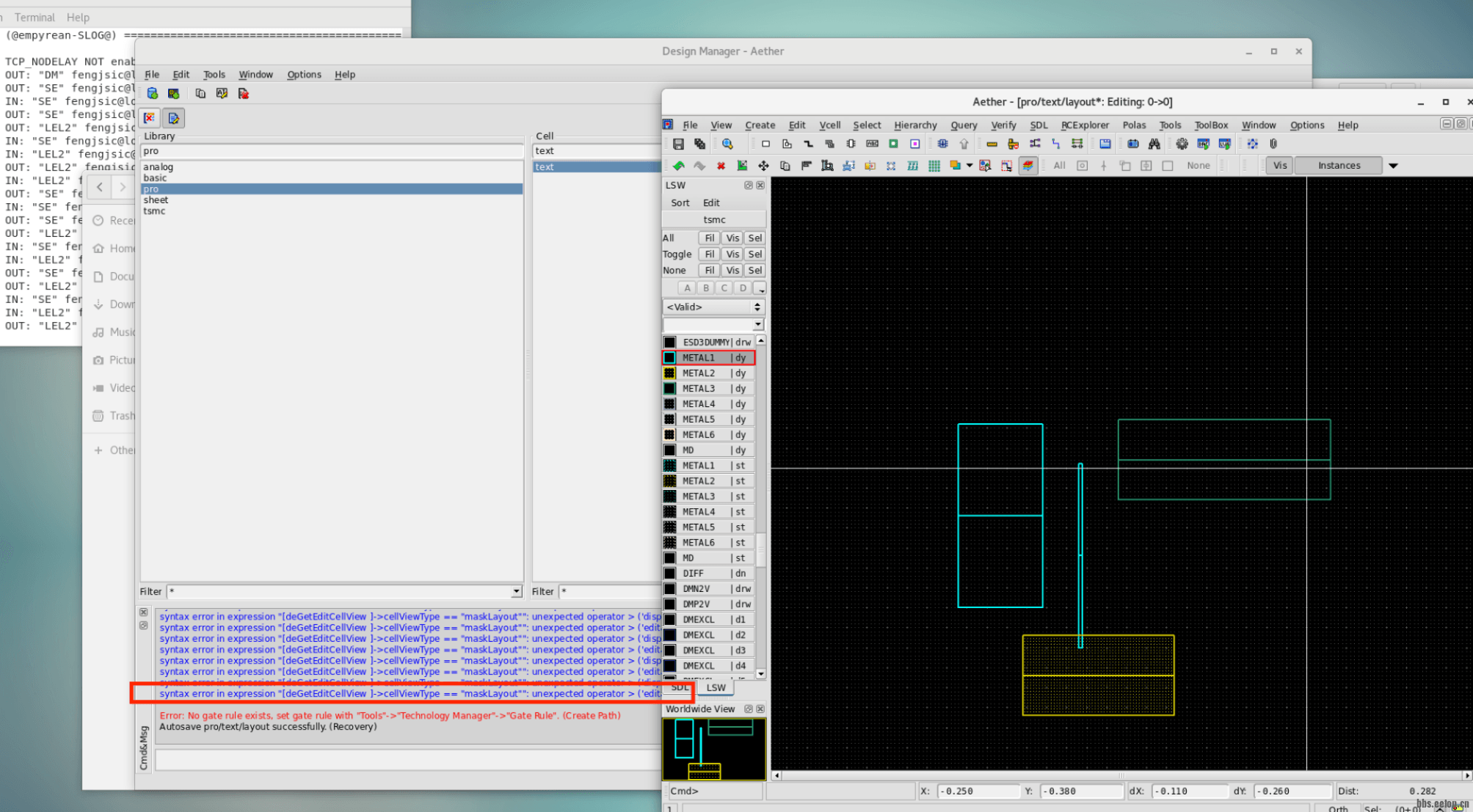1473x812 pixels.
Task: Click the clear-list icon below Design Manager toolbar
Action: pyautogui.click(x=150, y=118)
